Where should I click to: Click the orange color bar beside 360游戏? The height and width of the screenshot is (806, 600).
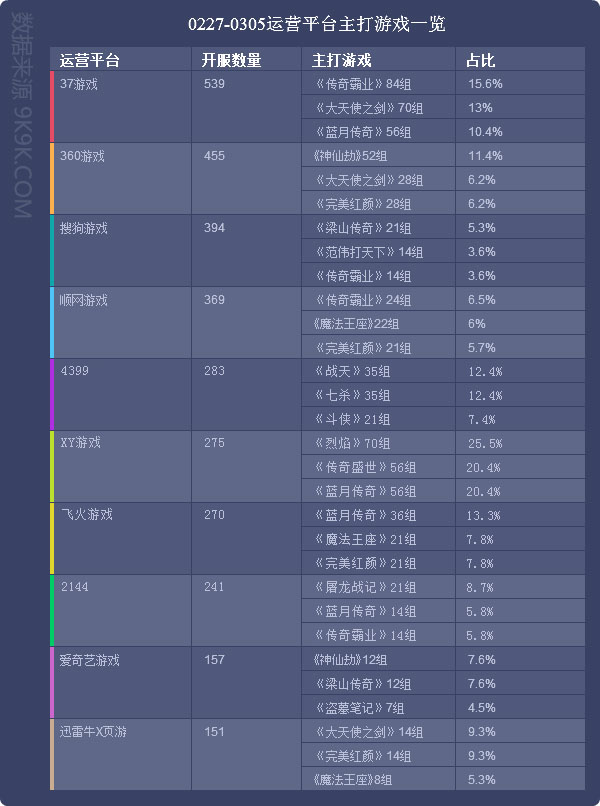(52, 179)
